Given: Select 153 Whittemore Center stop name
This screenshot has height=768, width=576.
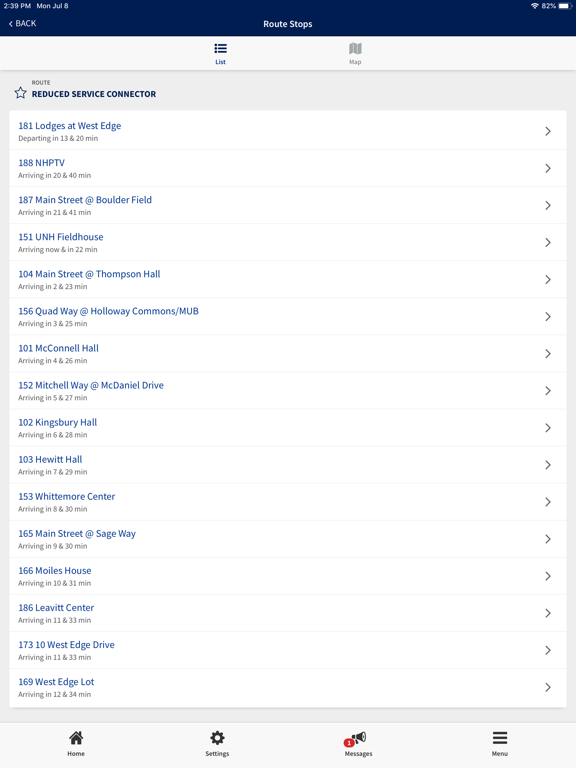Looking at the screenshot, I should 67,497.
